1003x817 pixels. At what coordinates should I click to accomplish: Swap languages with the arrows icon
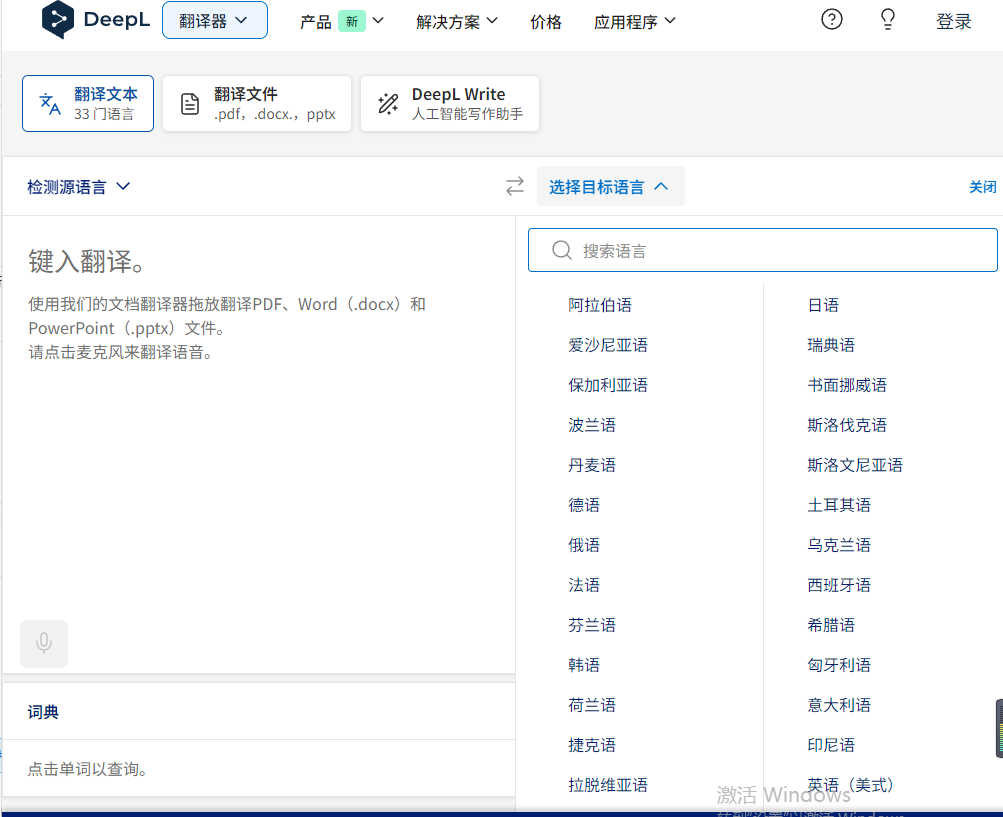(514, 187)
